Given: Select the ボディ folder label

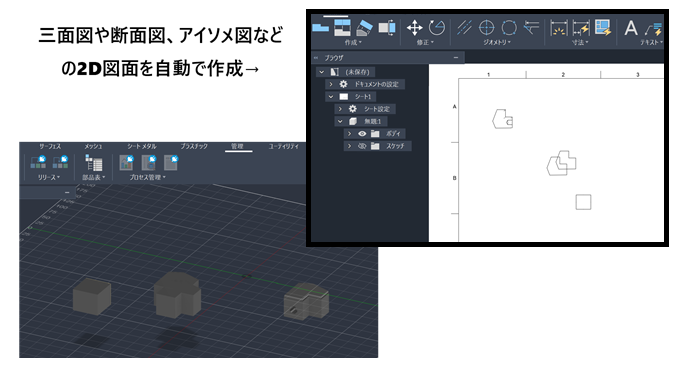Looking at the screenshot, I should tap(393, 134).
